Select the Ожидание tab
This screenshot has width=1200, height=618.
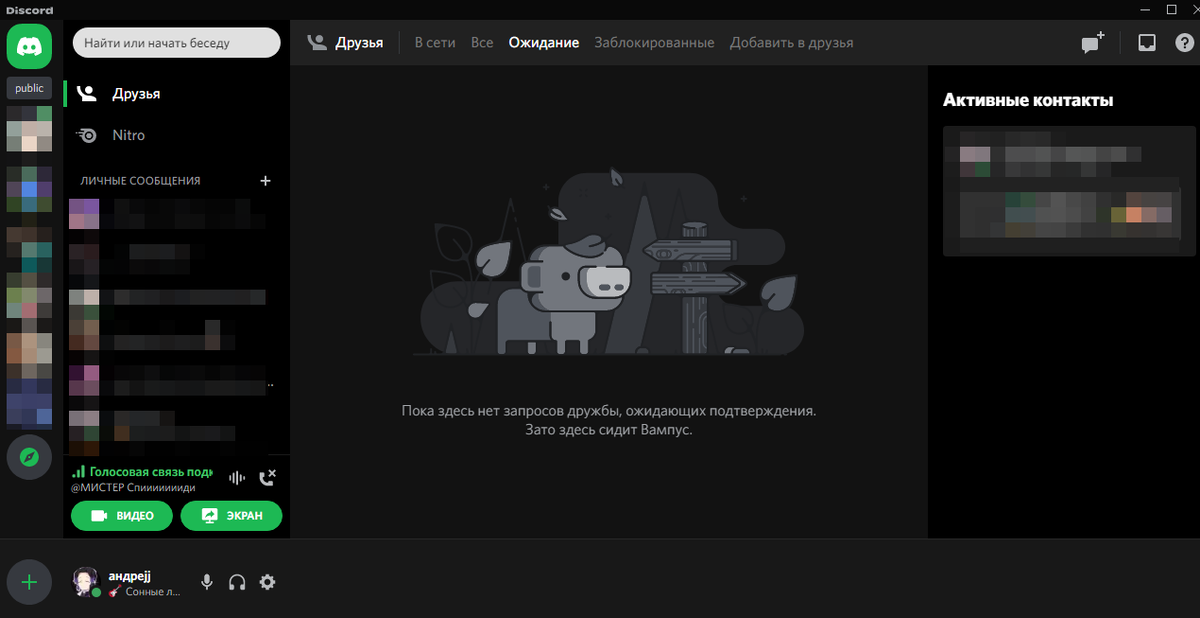coord(543,43)
